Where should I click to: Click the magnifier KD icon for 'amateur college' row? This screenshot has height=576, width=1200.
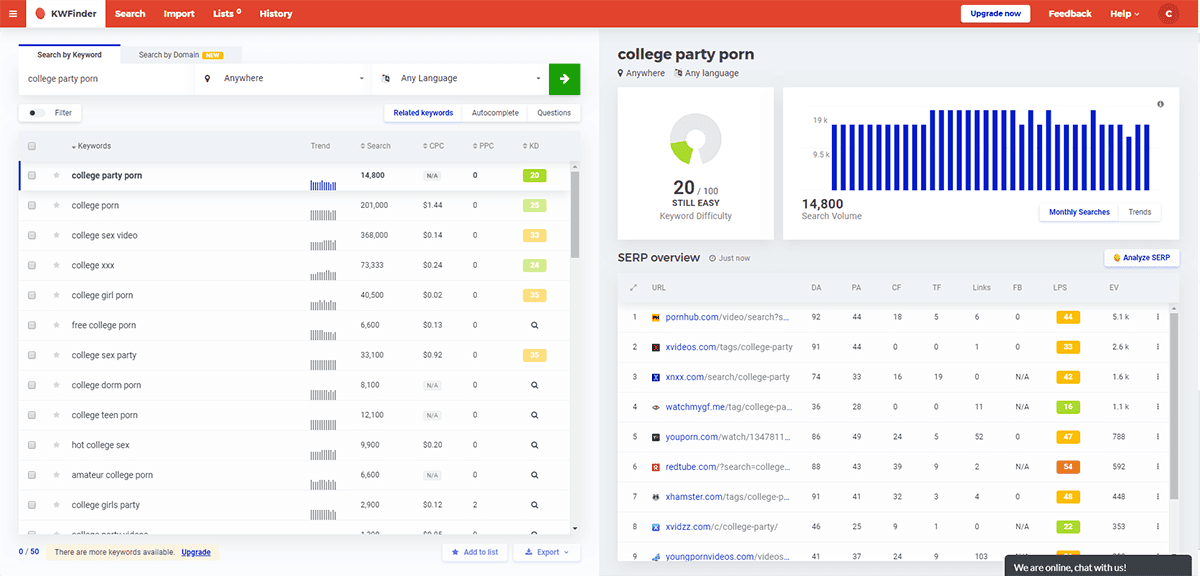534,475
